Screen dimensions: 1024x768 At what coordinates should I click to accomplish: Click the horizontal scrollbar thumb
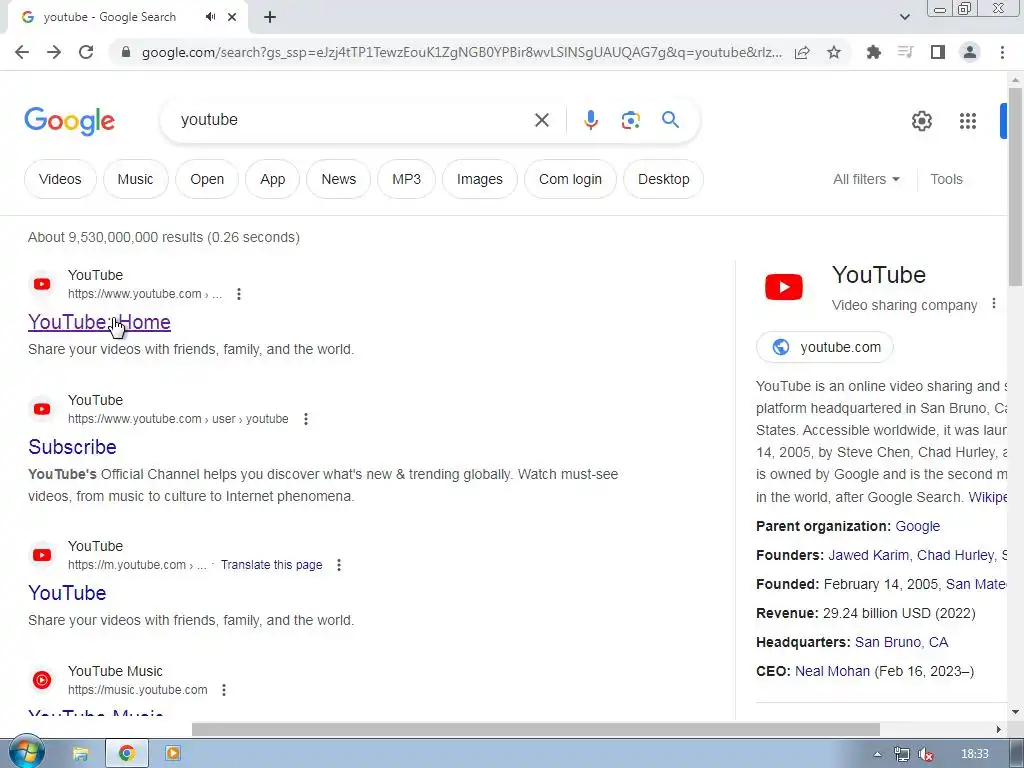536,729
